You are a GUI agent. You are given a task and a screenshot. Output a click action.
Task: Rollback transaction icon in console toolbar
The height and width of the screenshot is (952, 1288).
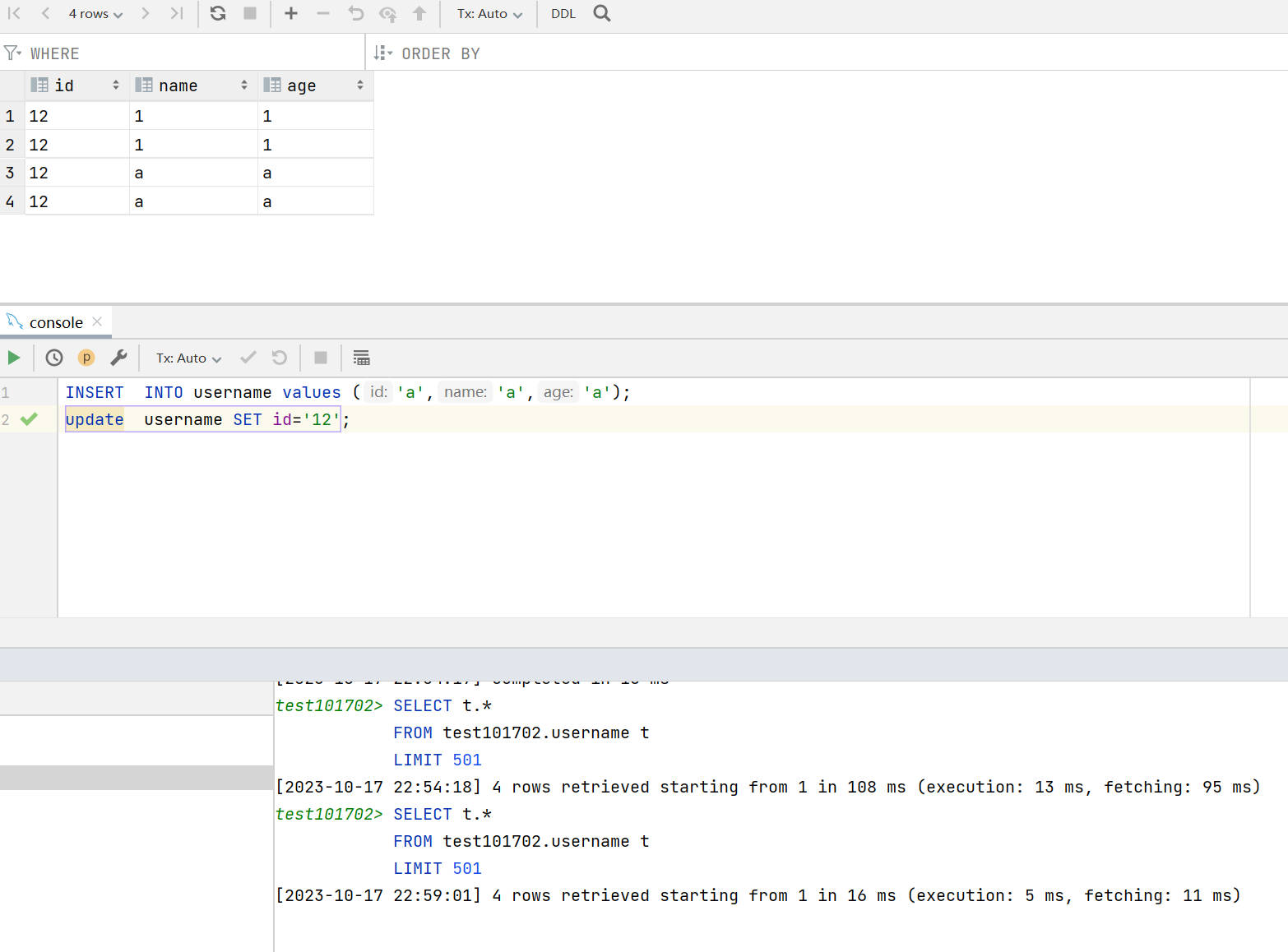point(280,358)
